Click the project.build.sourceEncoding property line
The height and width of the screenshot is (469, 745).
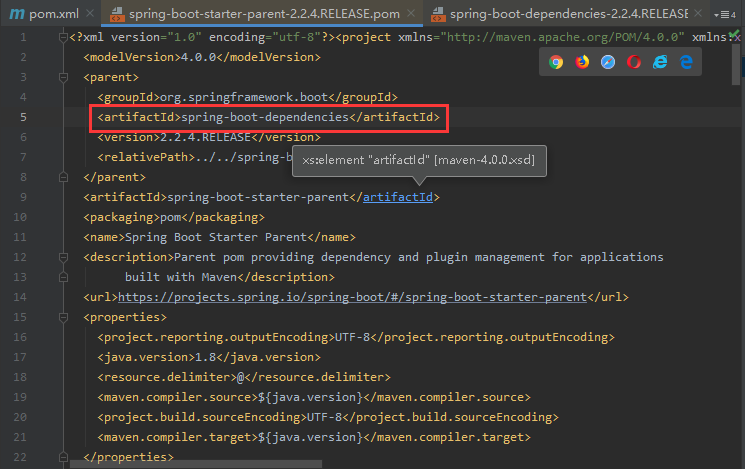(x=328, y=417)
